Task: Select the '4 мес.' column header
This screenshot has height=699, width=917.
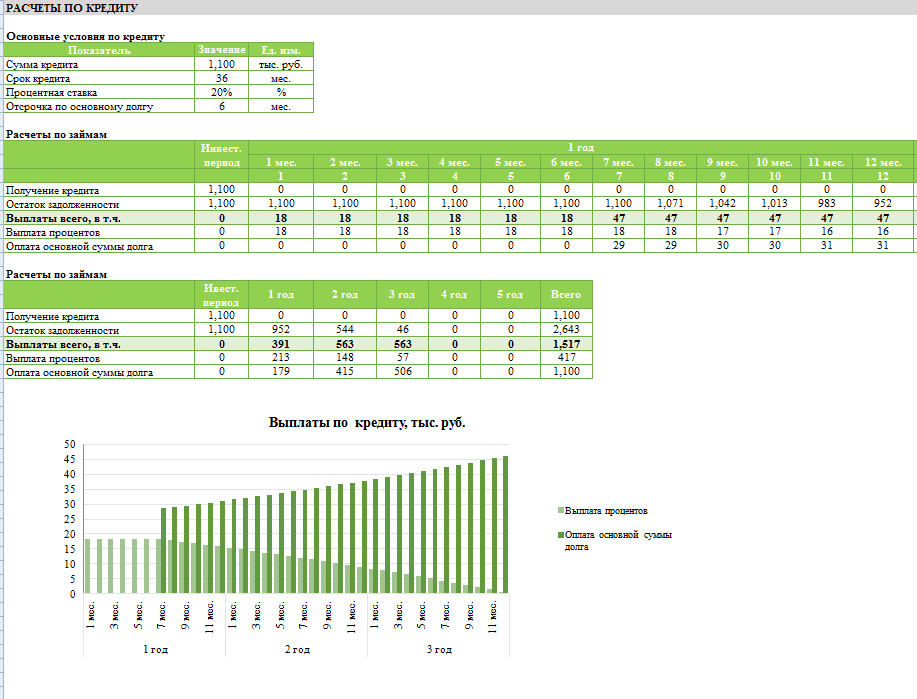Action: tap(454, 162)
